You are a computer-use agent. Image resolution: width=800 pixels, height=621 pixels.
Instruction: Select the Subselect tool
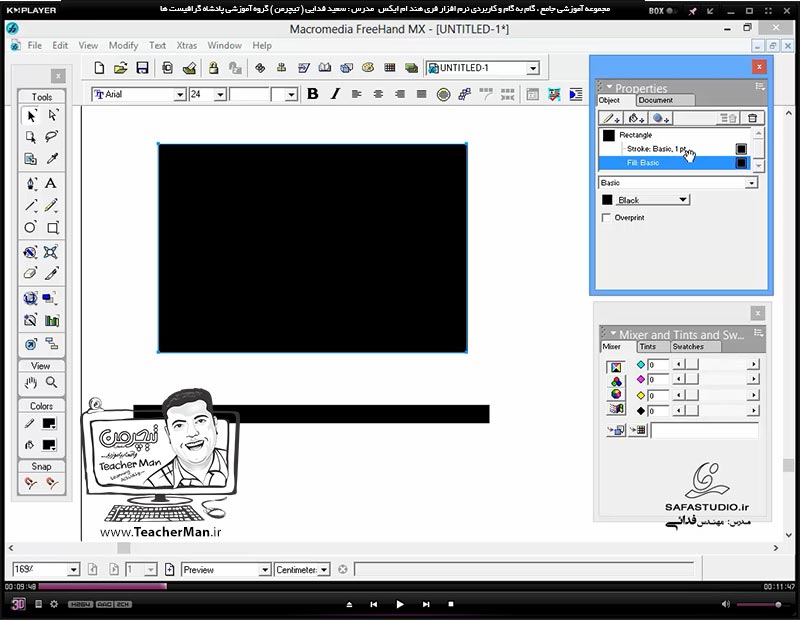(x=52, y=115)
